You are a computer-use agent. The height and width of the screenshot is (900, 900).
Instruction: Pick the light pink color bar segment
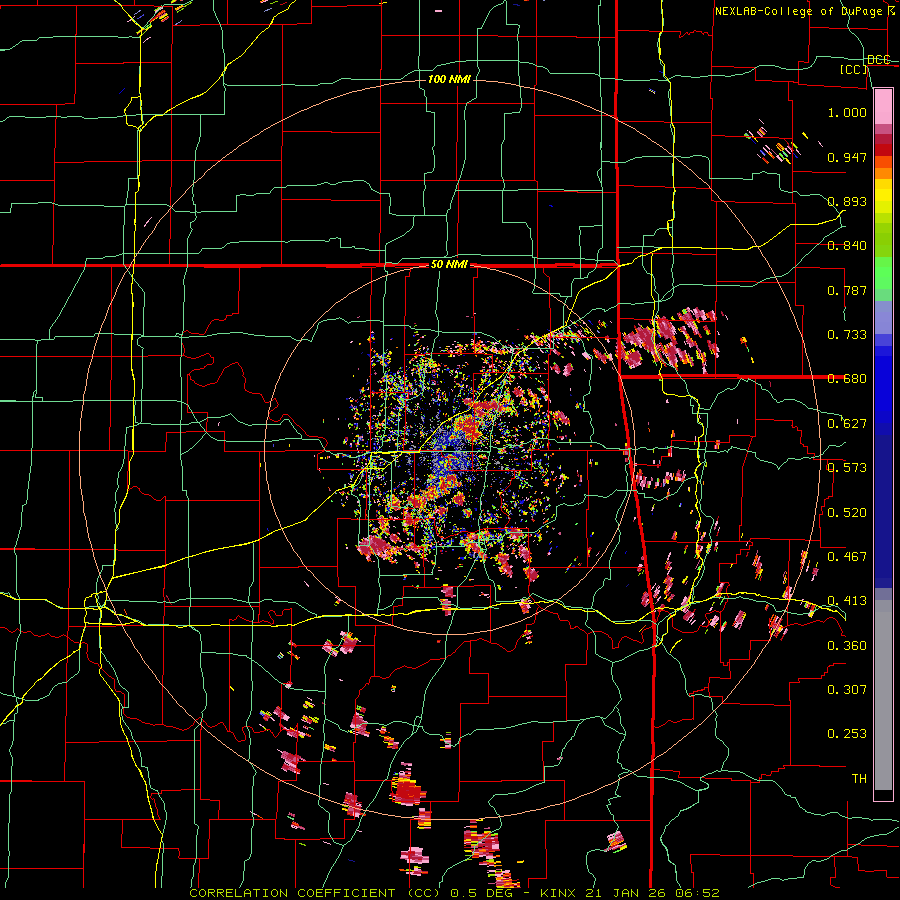883,106
